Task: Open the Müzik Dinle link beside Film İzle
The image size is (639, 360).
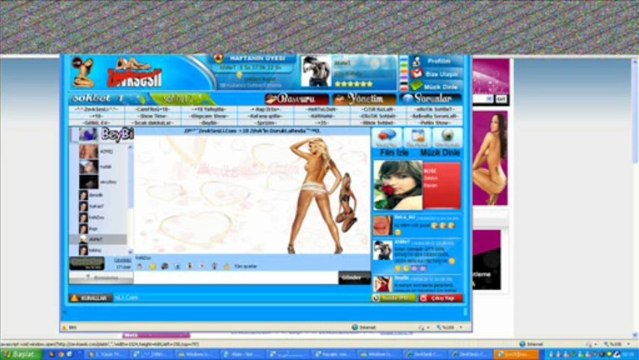Action: (440, 153)
